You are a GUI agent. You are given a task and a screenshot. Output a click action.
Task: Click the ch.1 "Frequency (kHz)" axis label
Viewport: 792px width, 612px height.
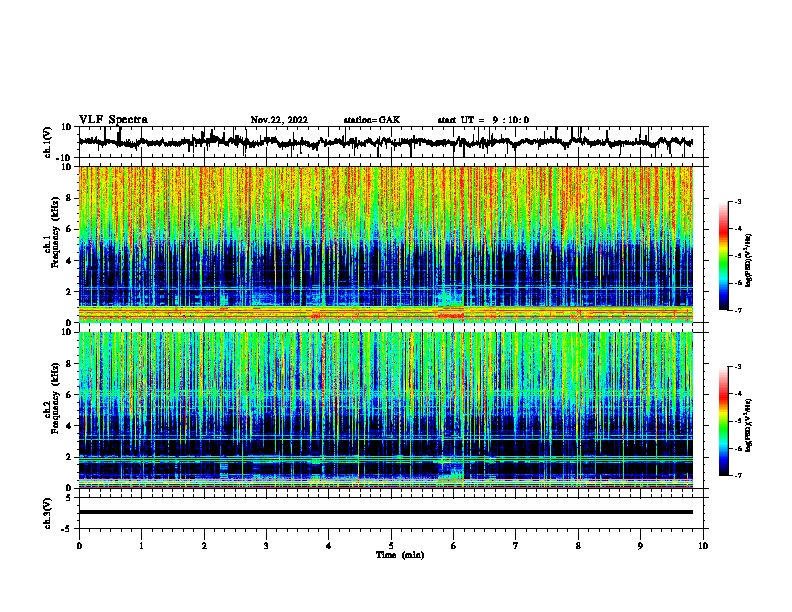55,232
